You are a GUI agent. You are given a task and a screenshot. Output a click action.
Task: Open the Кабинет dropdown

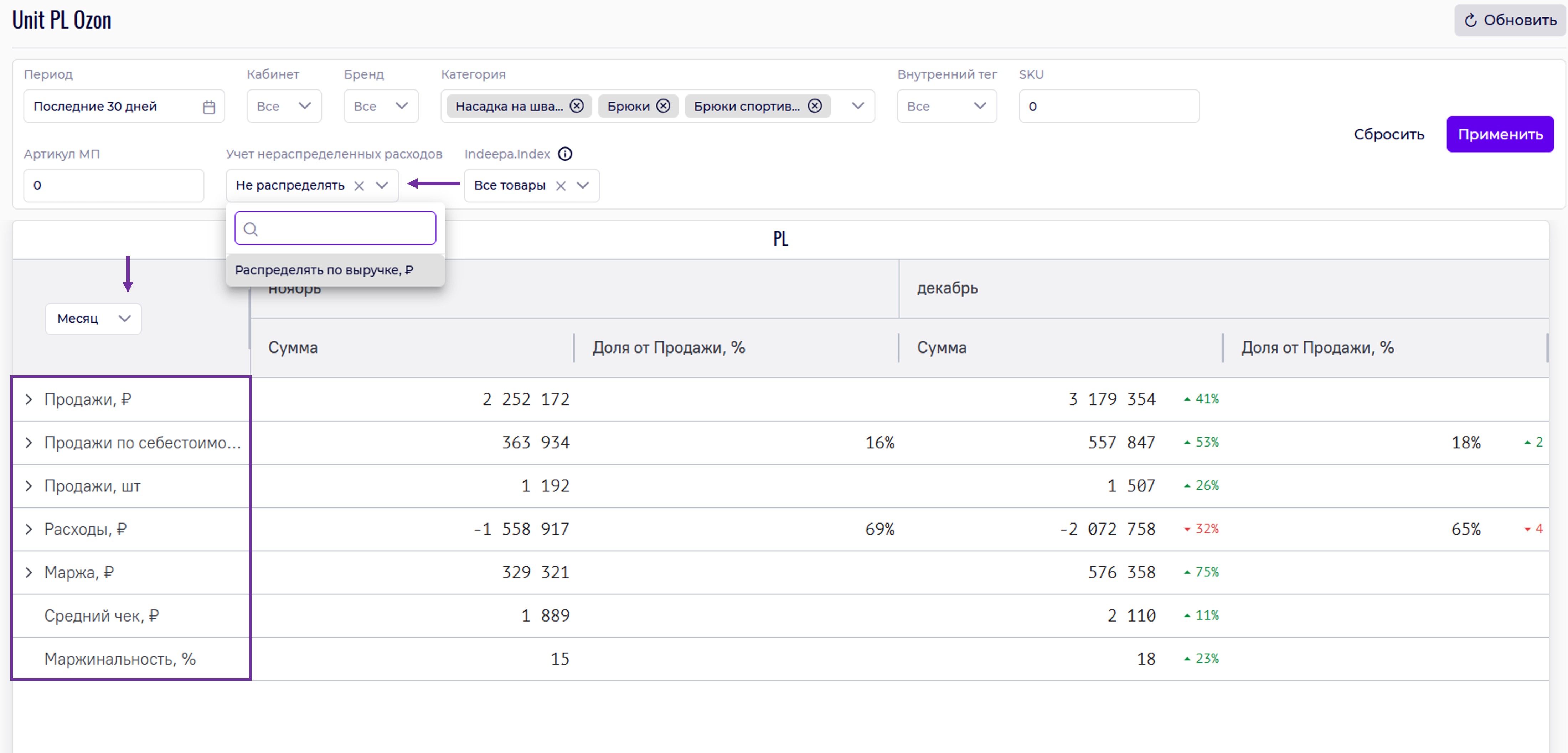coord(284,106)
